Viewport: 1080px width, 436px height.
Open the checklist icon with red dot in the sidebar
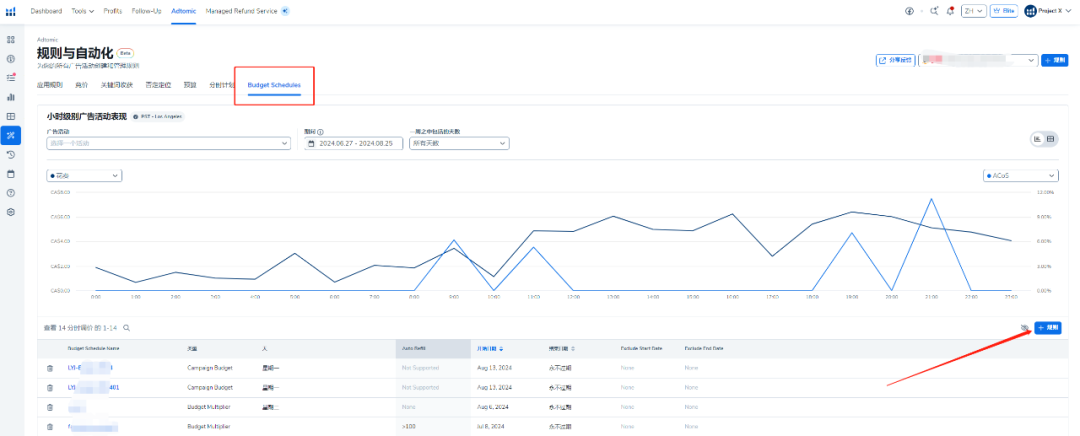pos(11,77)
